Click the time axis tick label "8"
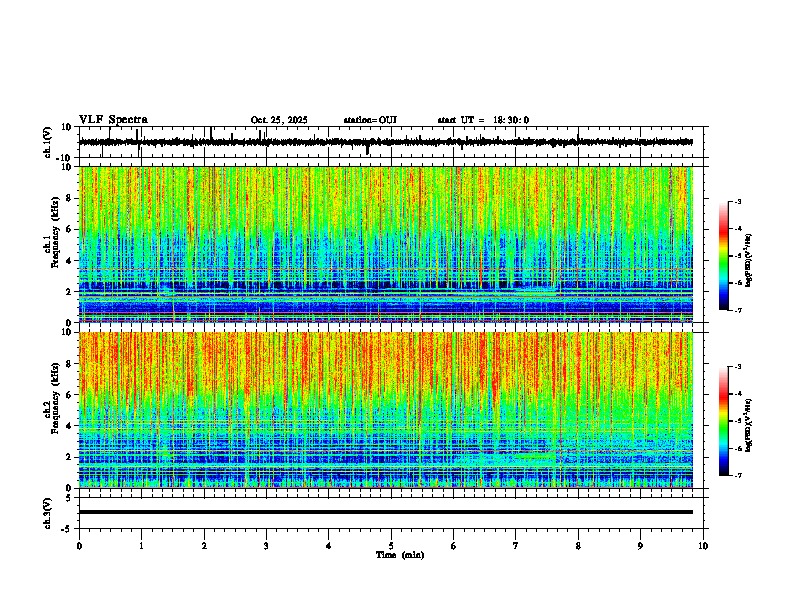Screen dimensions: 792x612 click(578, 546)
